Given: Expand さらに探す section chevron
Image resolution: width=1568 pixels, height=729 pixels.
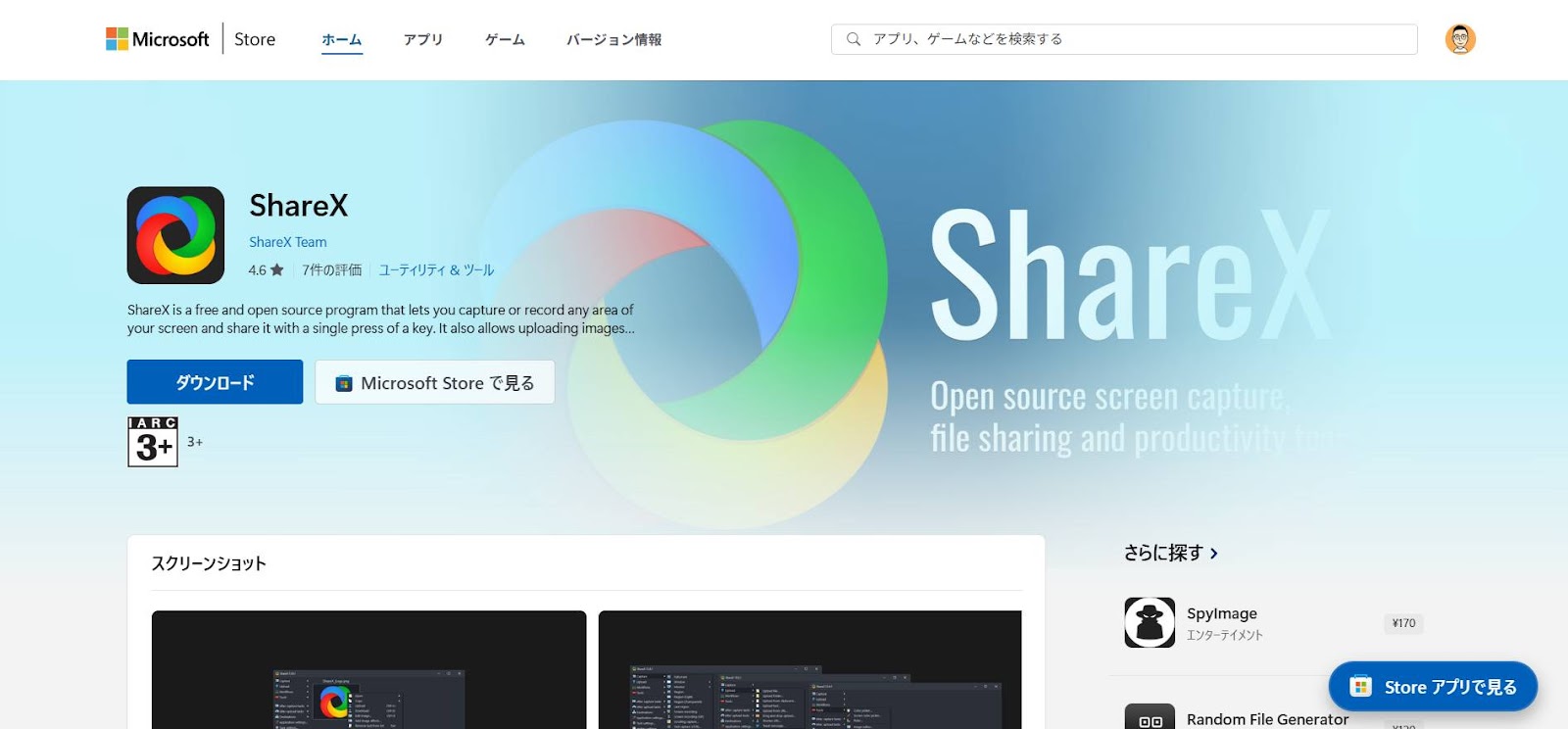Looking at the screenshot, I should click(1214, 554).
